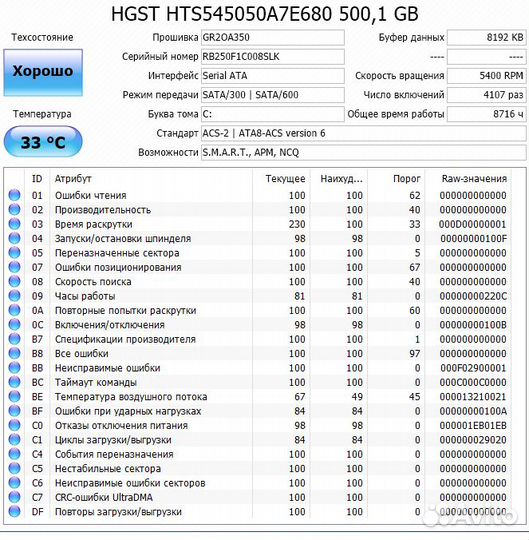Click the status dot for Часы работы
Screen dimensions: 529x540
(14, 296)
